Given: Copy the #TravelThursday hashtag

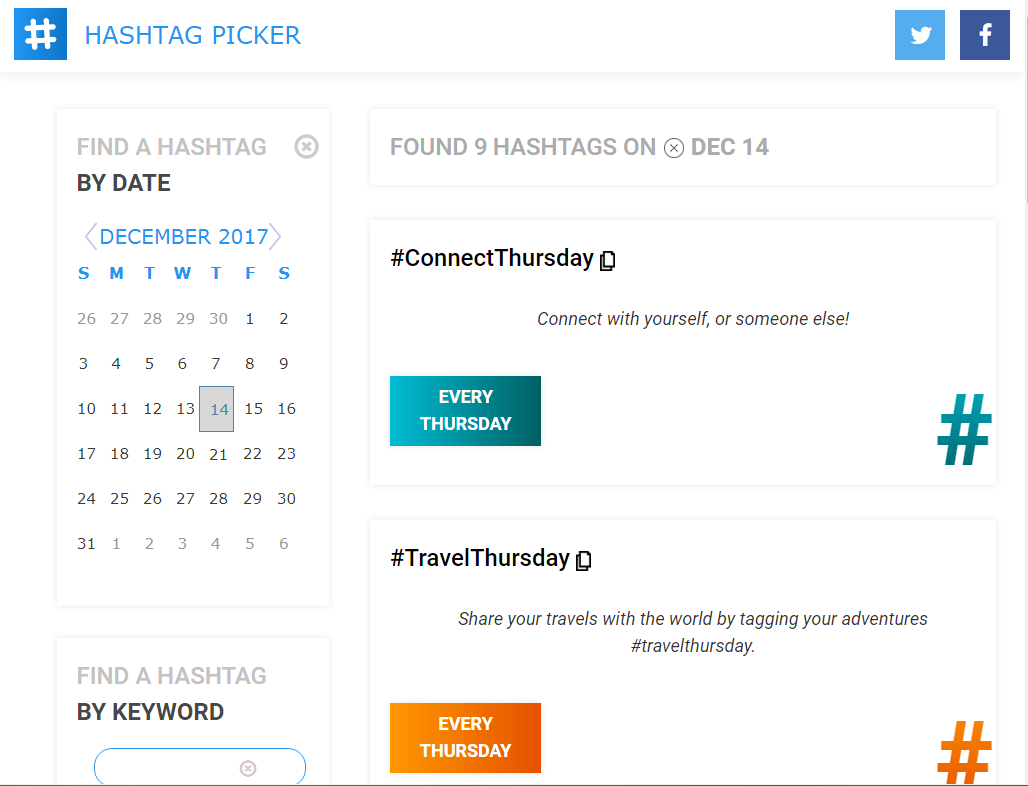Looking at the screenshot, I should [x=585, y=560].
